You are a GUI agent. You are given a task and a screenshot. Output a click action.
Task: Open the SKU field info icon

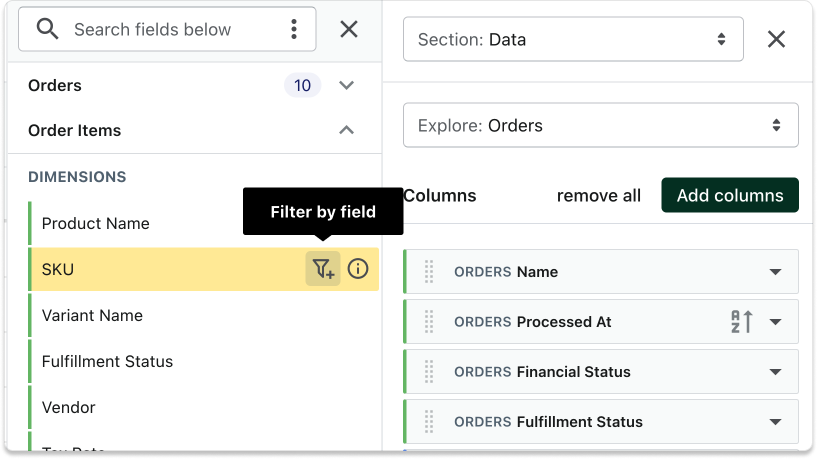click(358, 269)
